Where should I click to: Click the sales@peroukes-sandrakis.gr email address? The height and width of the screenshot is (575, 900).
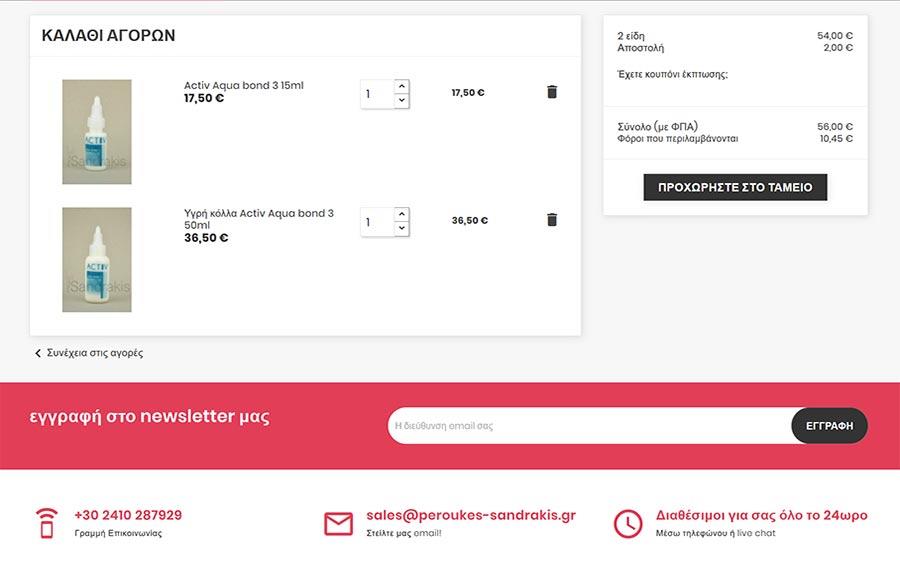471,515
